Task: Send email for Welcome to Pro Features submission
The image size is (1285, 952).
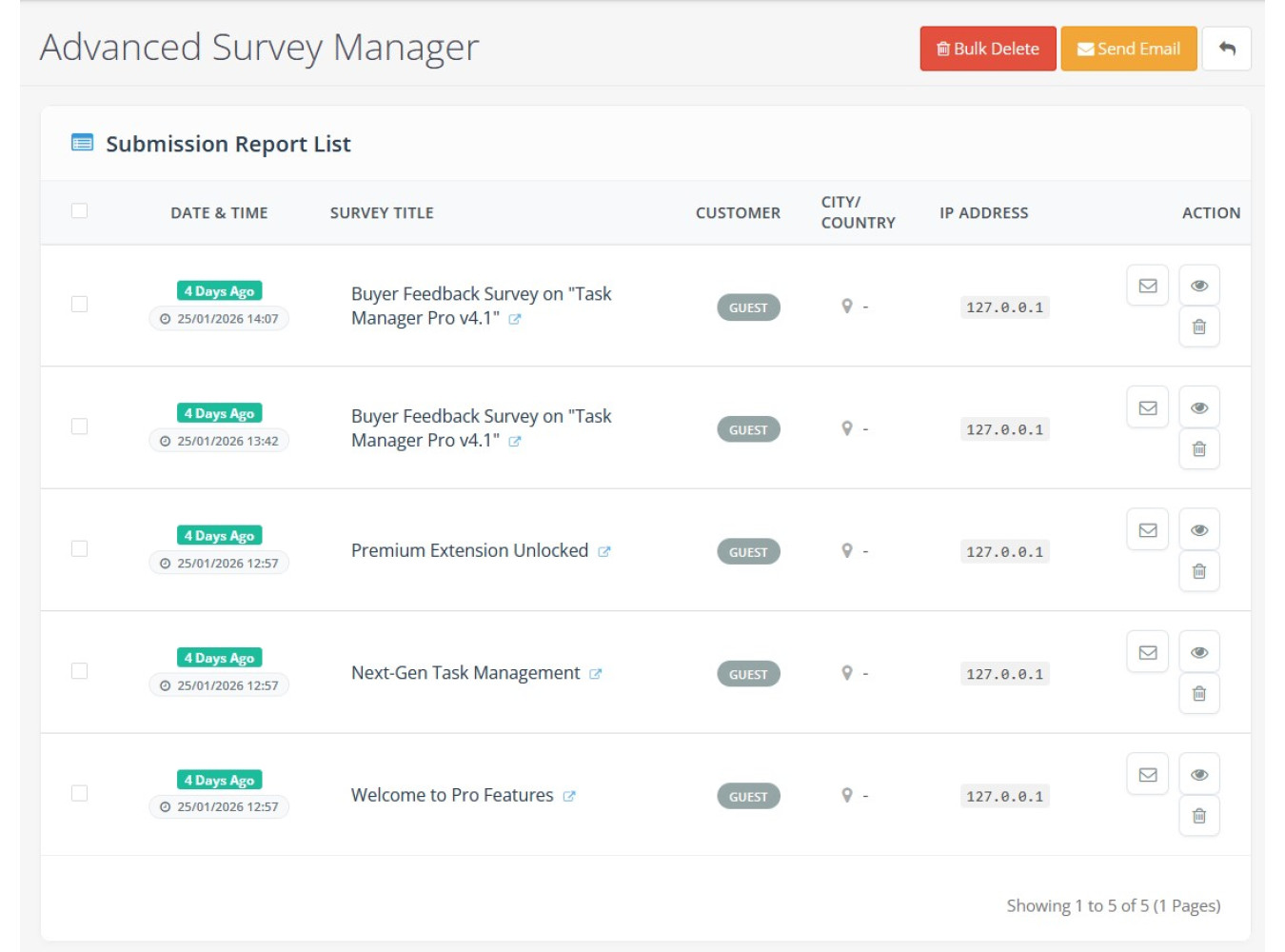Action: pyautogui.click(x=1147, y=775)
